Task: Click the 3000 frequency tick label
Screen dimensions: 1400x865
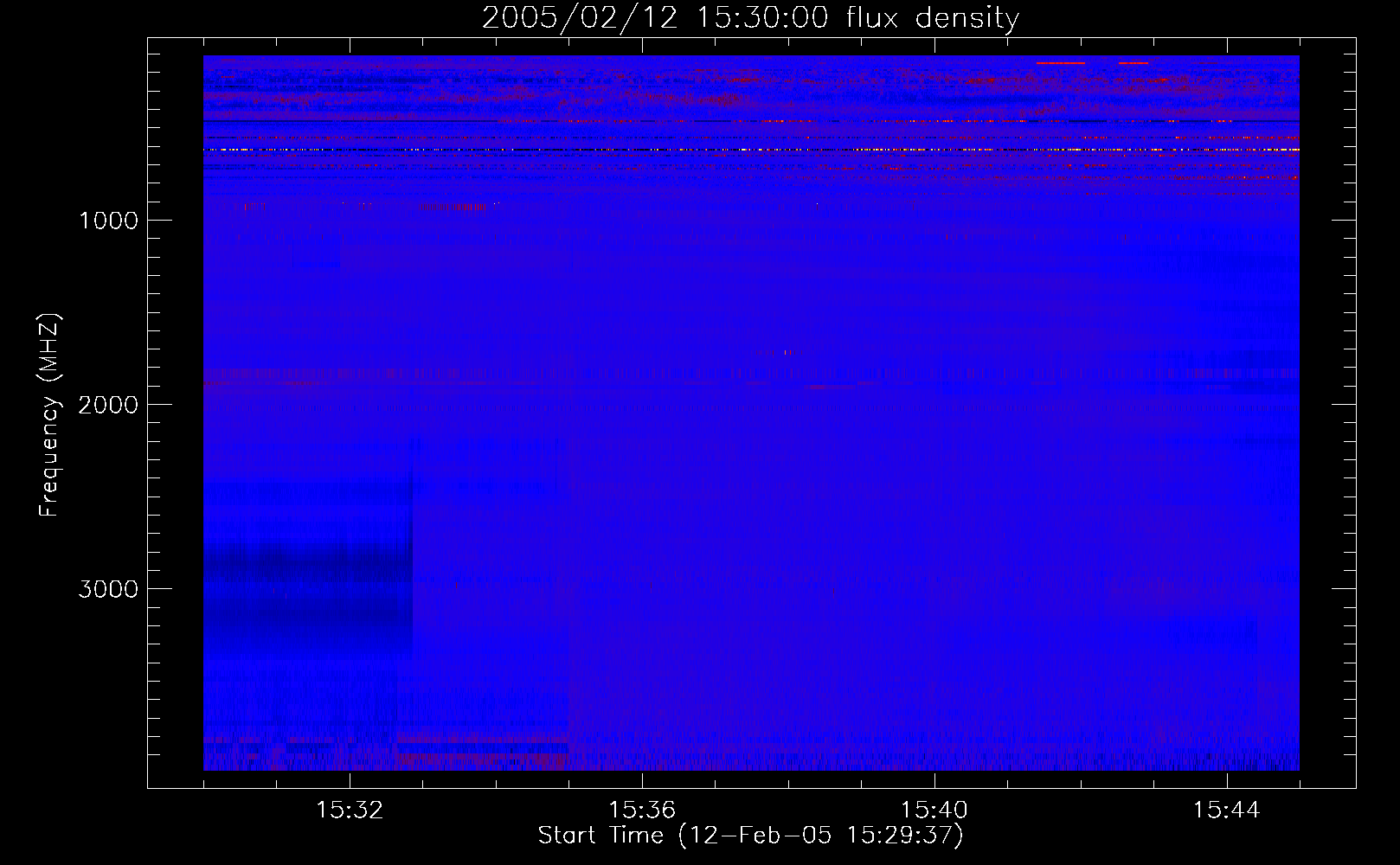Action: [108, 589]
